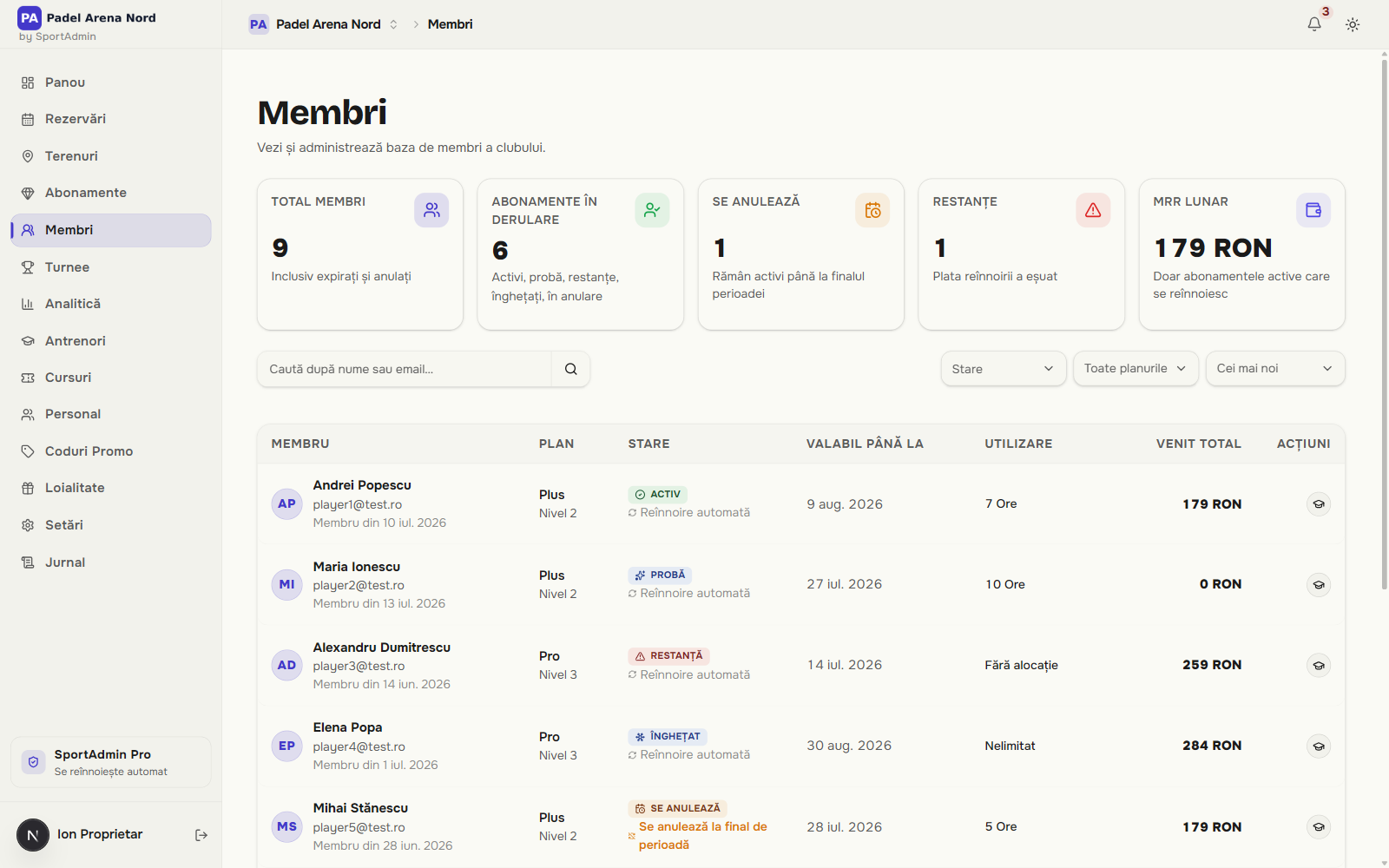Click the SportAdmin Pro subscription card
The width and height of the screenshot is (1389, 868).
[111, 762]
